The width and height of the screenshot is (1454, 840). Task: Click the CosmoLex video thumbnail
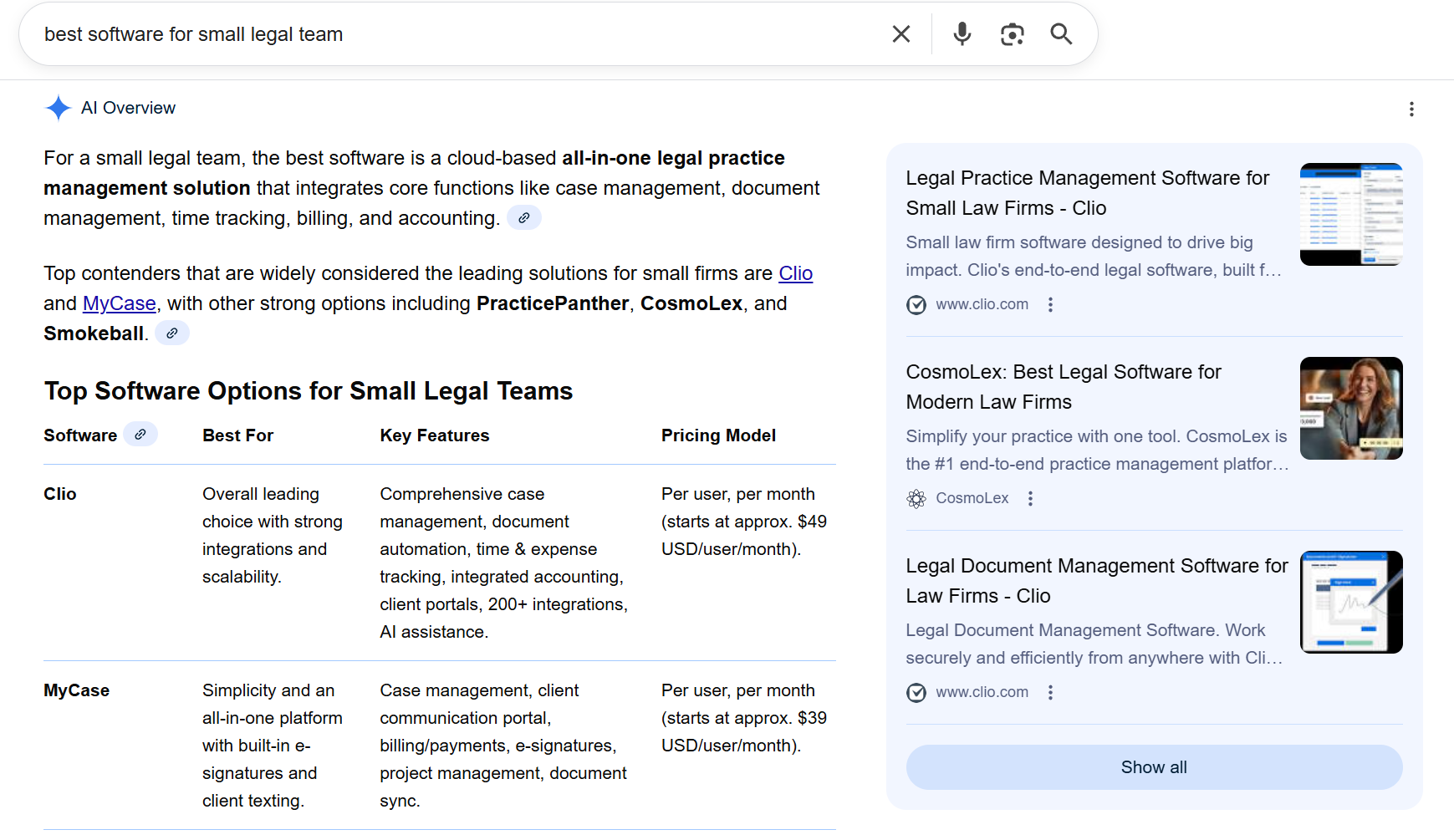(1350, 409)
